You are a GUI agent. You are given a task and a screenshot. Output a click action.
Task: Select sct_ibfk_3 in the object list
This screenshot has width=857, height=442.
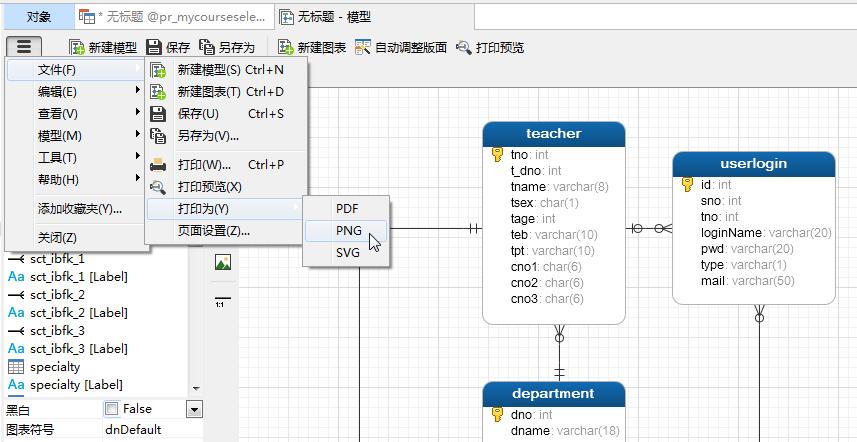57,331
